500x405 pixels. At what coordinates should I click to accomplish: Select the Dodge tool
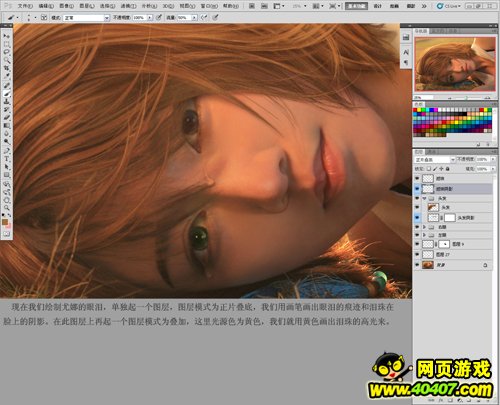pyautogui.click(x=6, y=142)
